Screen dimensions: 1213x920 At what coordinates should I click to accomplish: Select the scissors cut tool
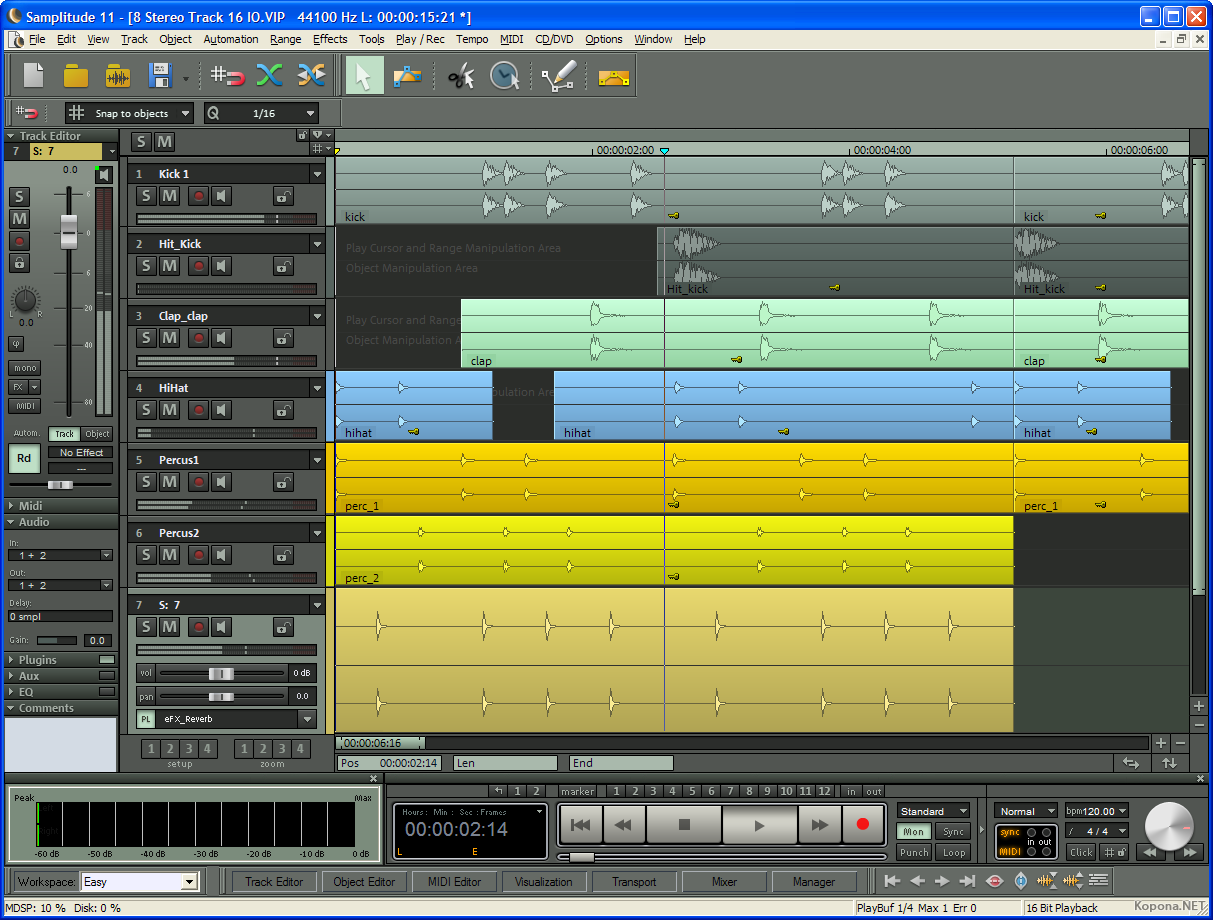460,76
